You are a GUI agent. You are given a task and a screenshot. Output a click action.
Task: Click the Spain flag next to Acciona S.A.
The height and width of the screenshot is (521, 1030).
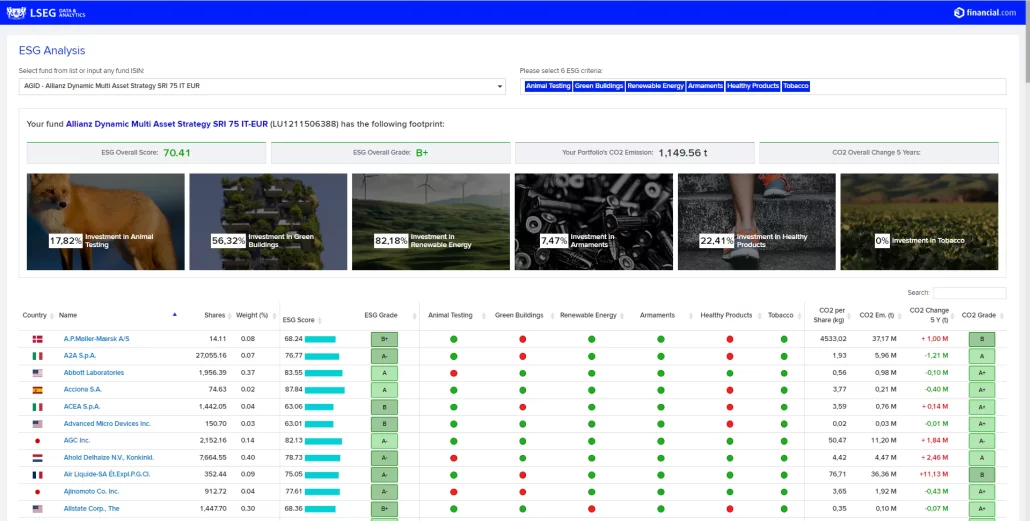coord(38,390)
